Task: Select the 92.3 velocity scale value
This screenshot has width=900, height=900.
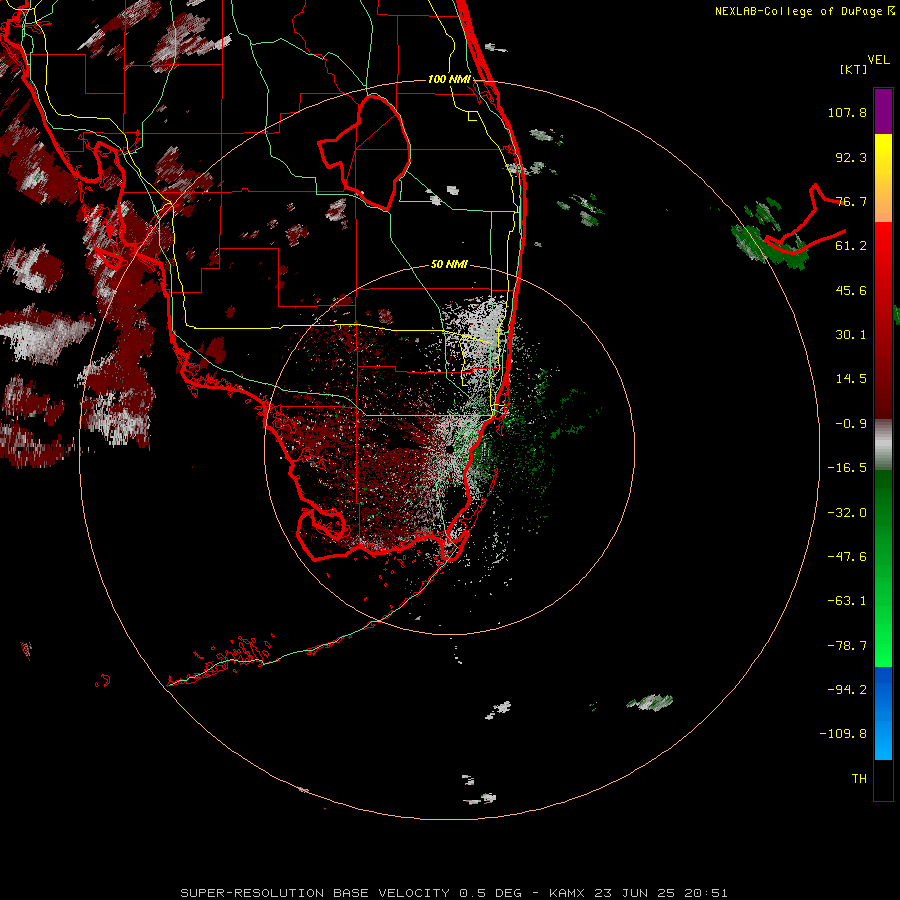Action: 851,157
